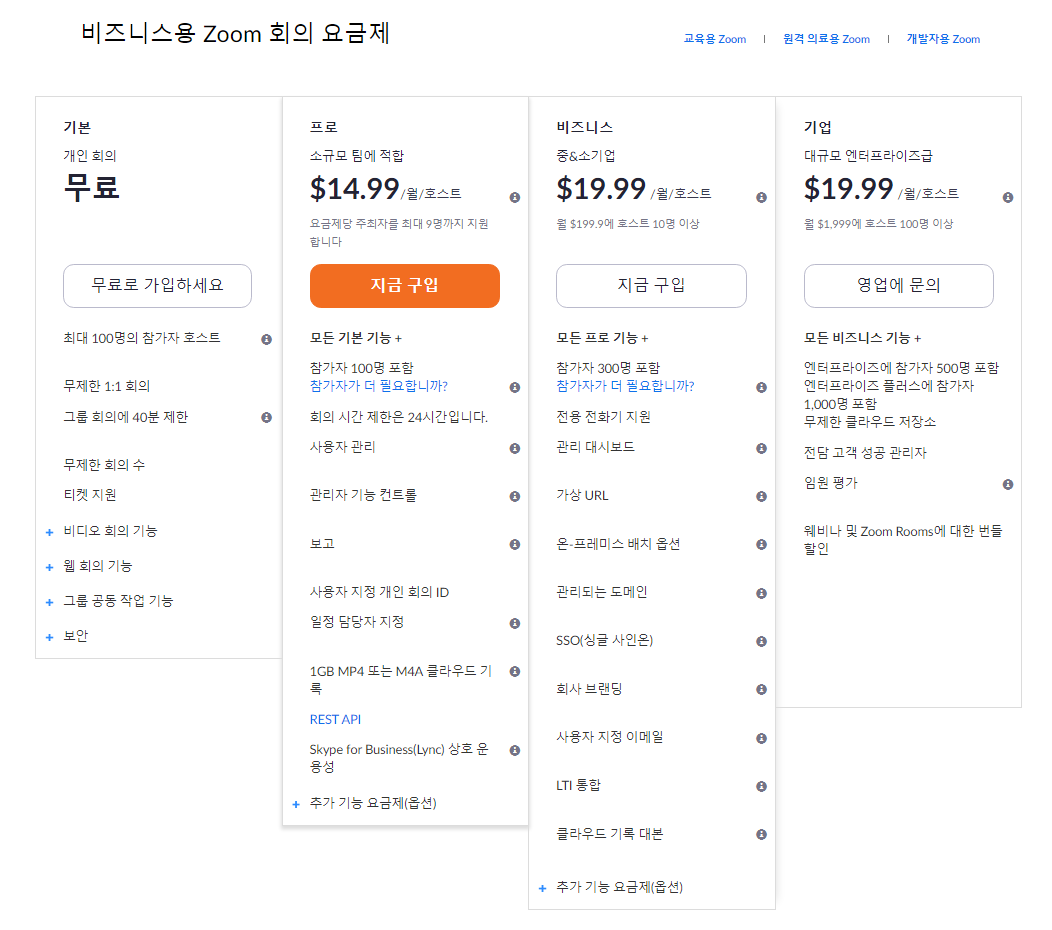
Task: Click info icon beside 클라우드 기록 대본
Action: pos(761,834)
